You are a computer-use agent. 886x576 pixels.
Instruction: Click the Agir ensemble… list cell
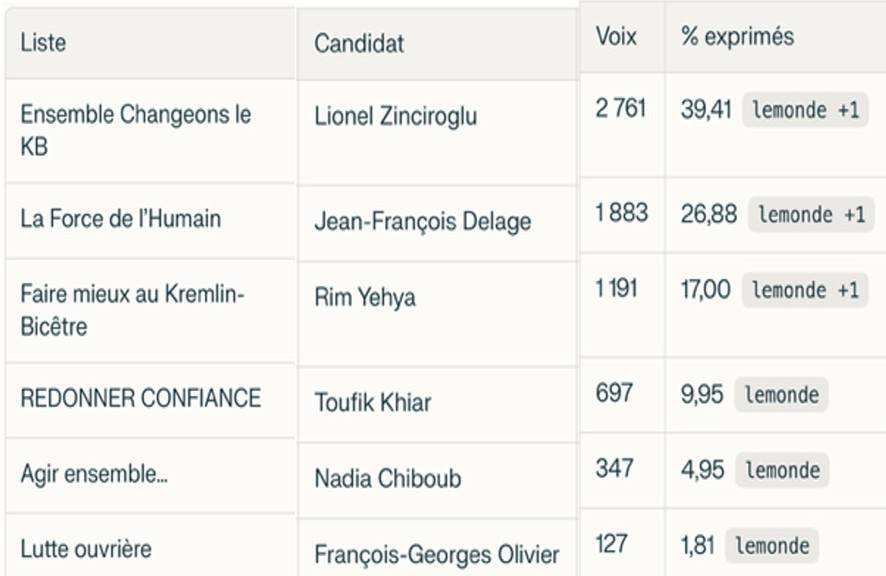coord(94,474)
